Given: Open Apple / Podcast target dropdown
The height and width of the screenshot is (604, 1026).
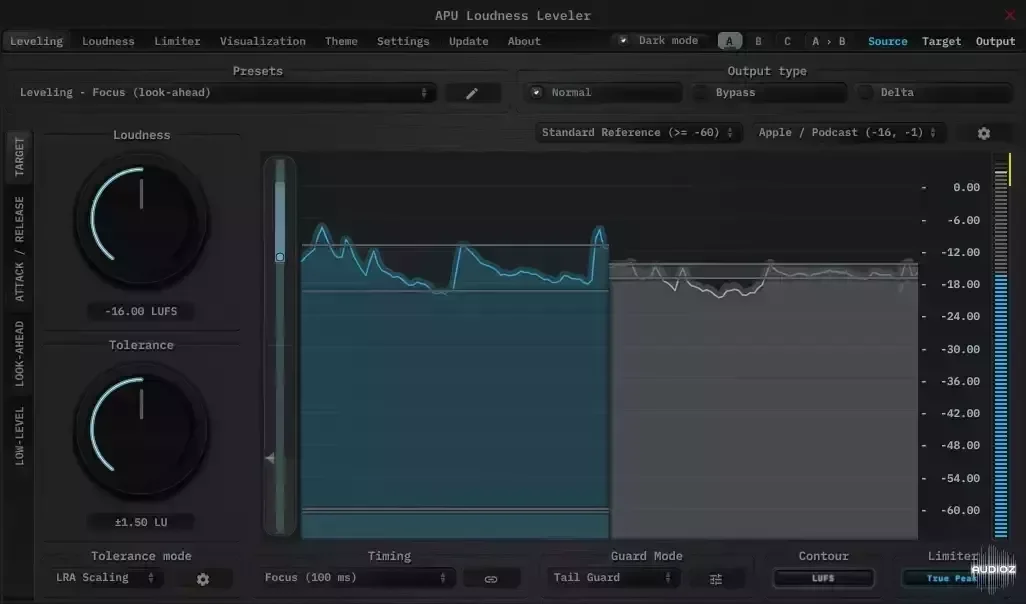Looking at the screenshot, I should (x=849, y=132).
